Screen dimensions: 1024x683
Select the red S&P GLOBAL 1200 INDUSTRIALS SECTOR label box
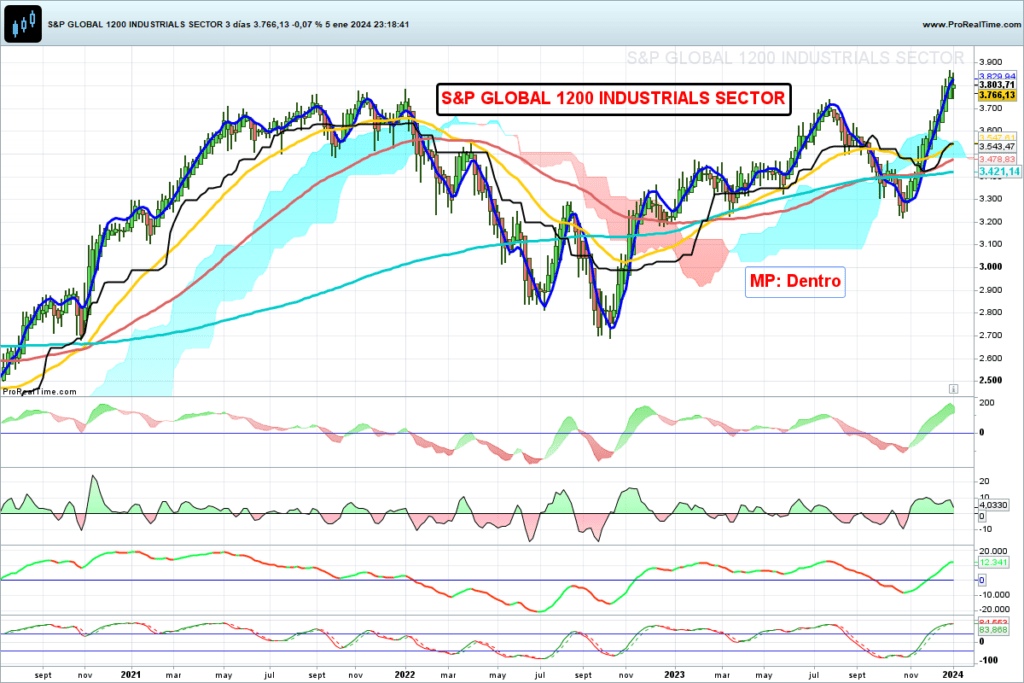613,99
